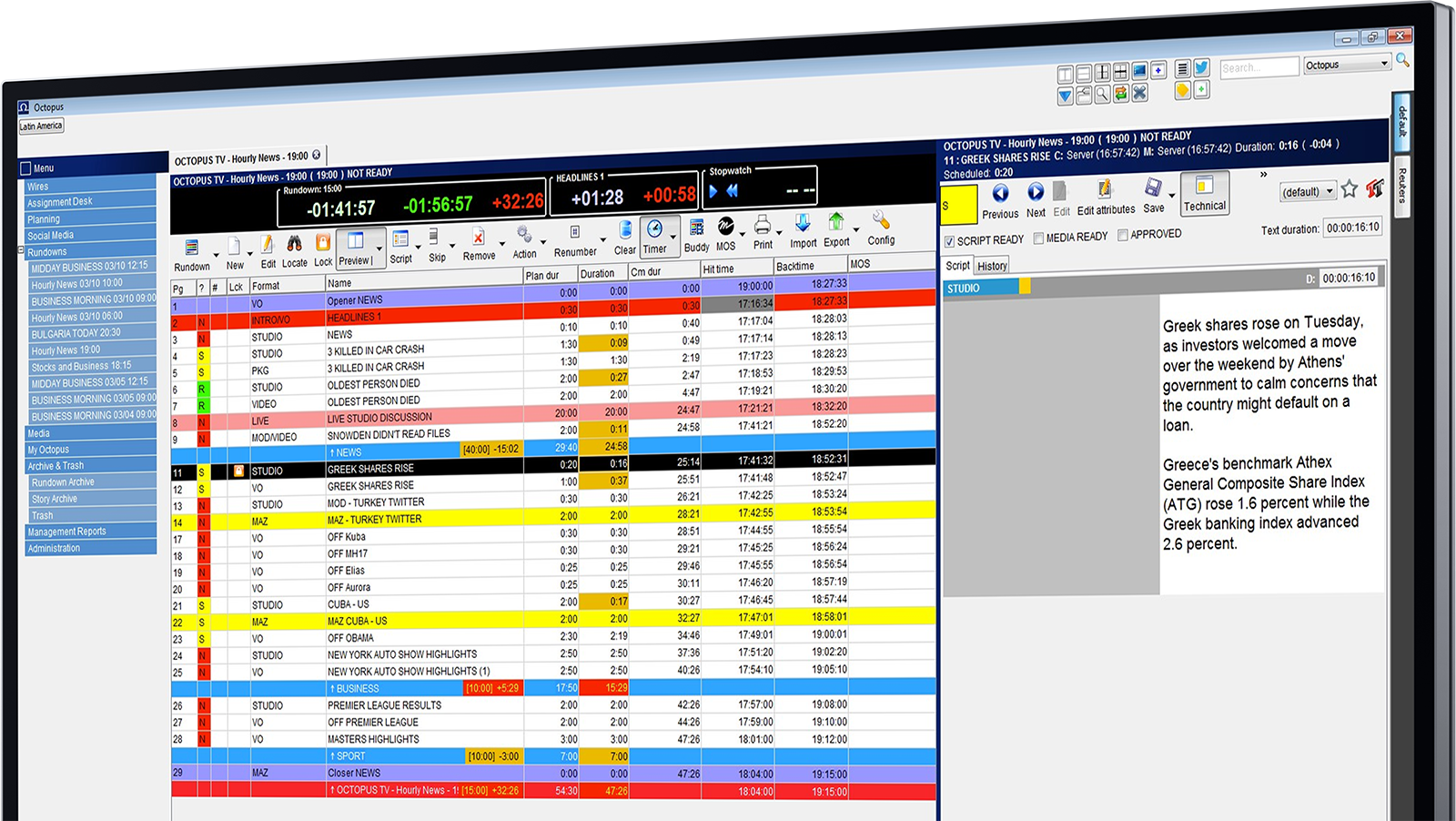Open the Preview dropdown arrow
The height and width of the screenshot is (821, 1456).
pyautogui.click(x=379, y=248)
